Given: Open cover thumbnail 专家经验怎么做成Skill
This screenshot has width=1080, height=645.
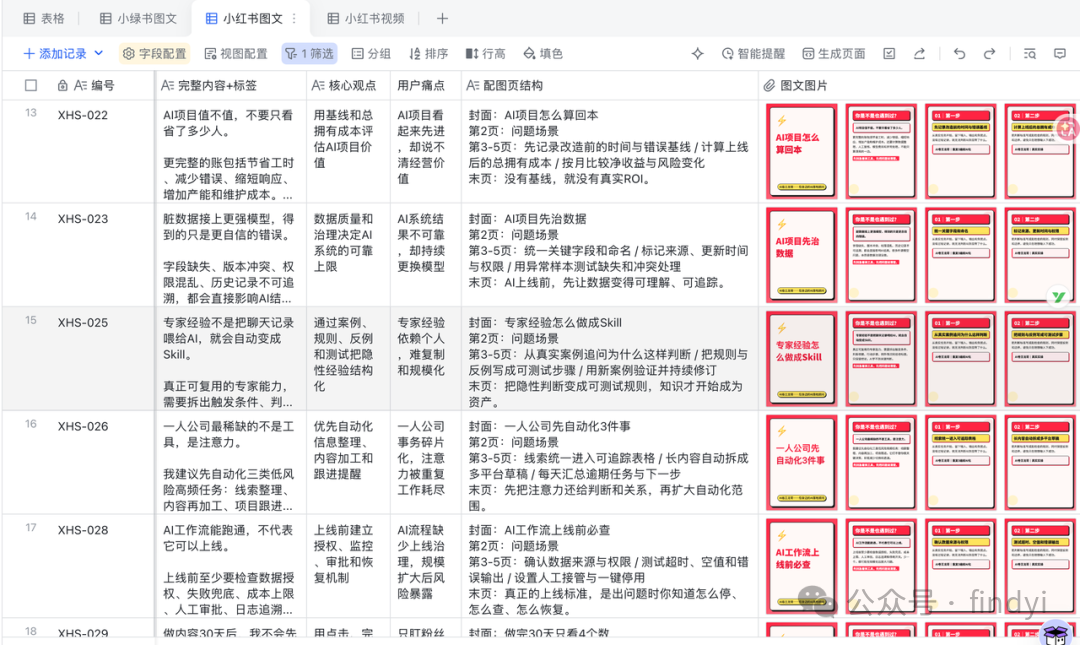Looking at the screenshot, I should 802,358.
